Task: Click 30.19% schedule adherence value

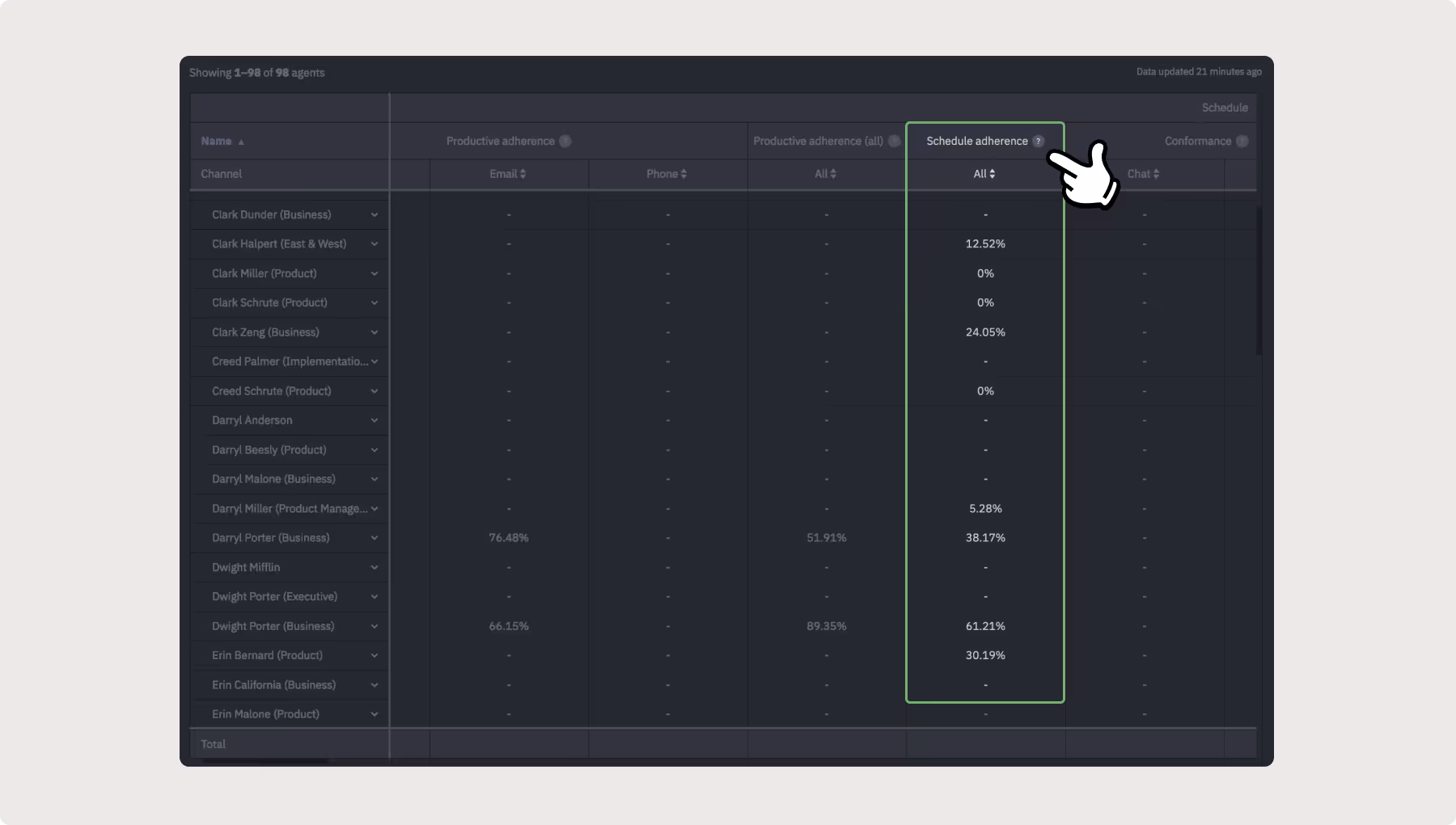Action: 985,655
